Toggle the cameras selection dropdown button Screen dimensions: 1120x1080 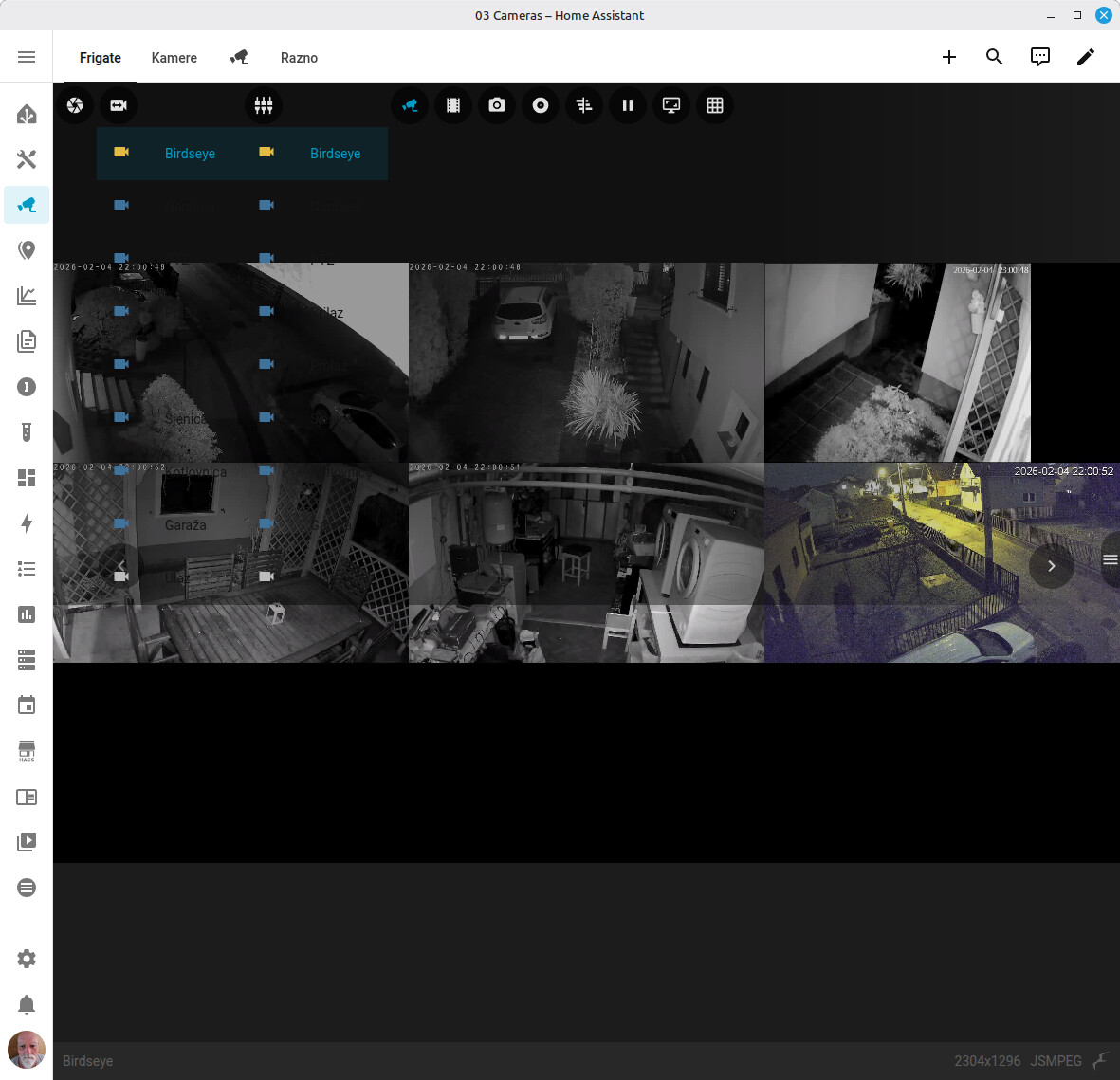[119, 105]
